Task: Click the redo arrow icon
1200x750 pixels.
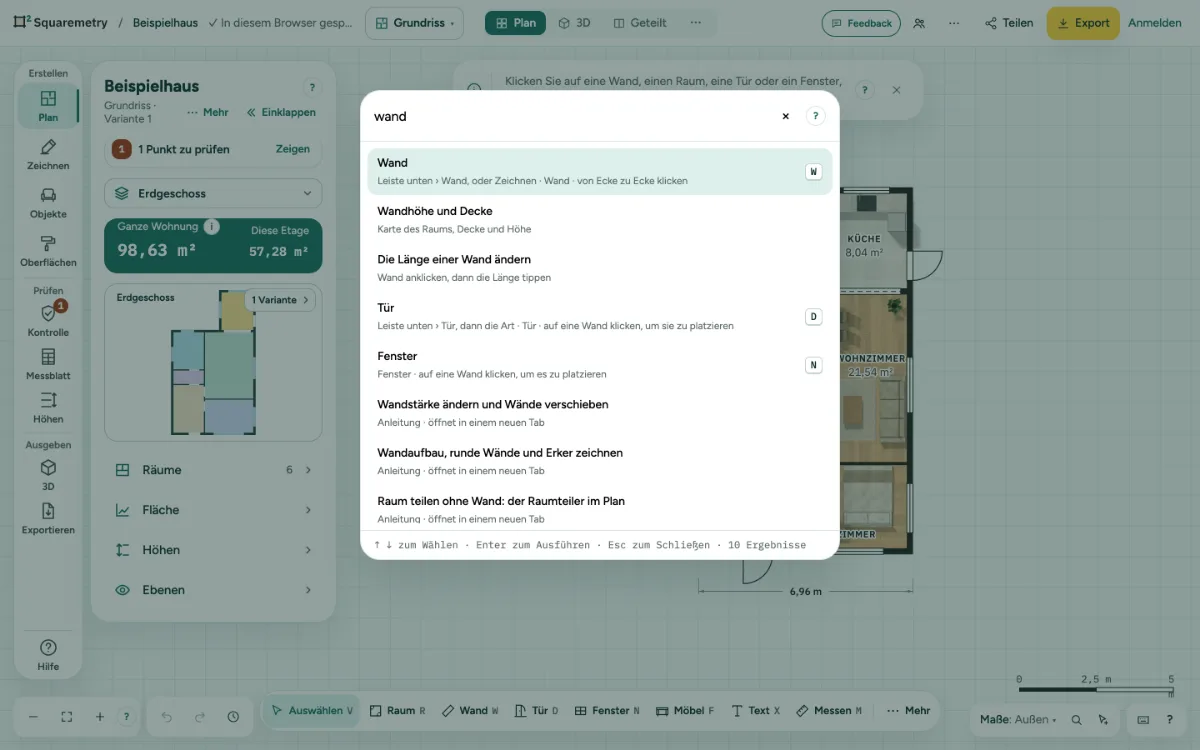Action: (200, 717)
